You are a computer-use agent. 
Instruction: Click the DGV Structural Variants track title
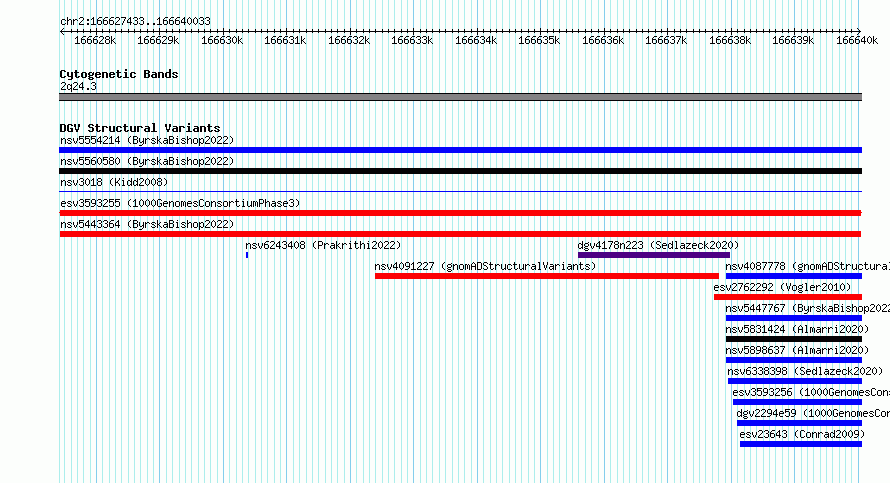tap(140, 128)
